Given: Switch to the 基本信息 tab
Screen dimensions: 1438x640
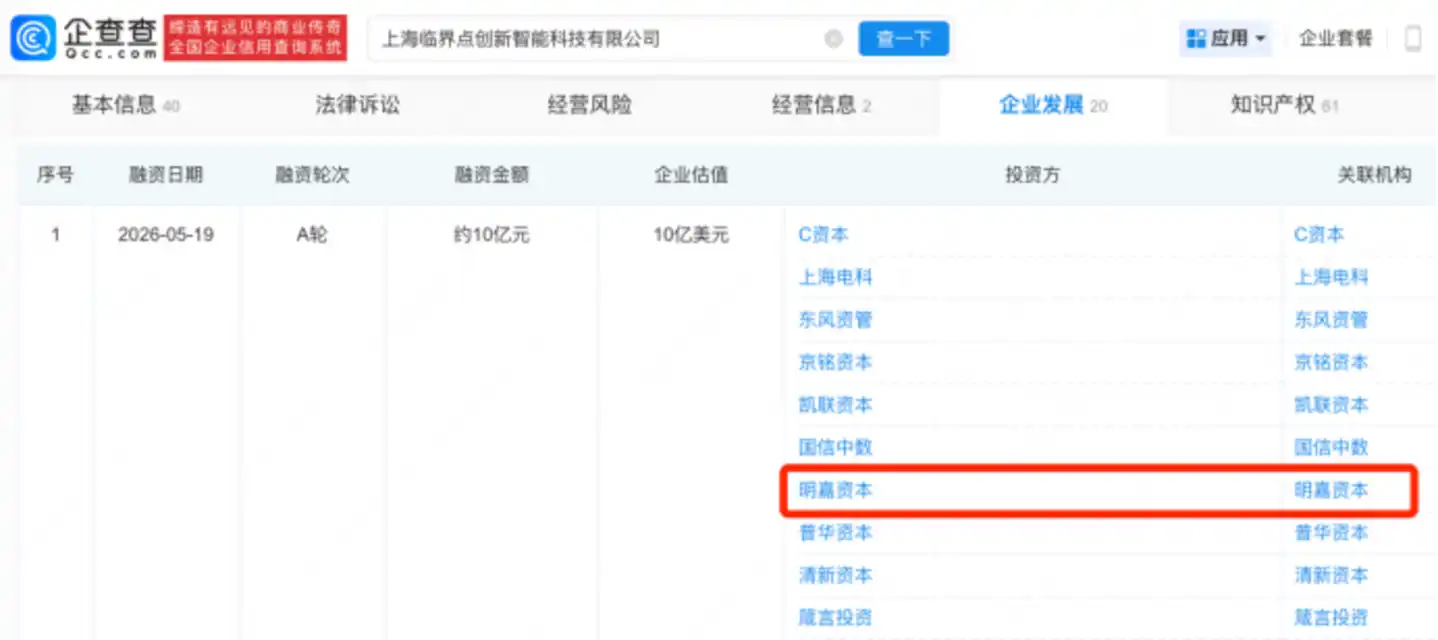Looking at the screenshot, I should [125, 105].
